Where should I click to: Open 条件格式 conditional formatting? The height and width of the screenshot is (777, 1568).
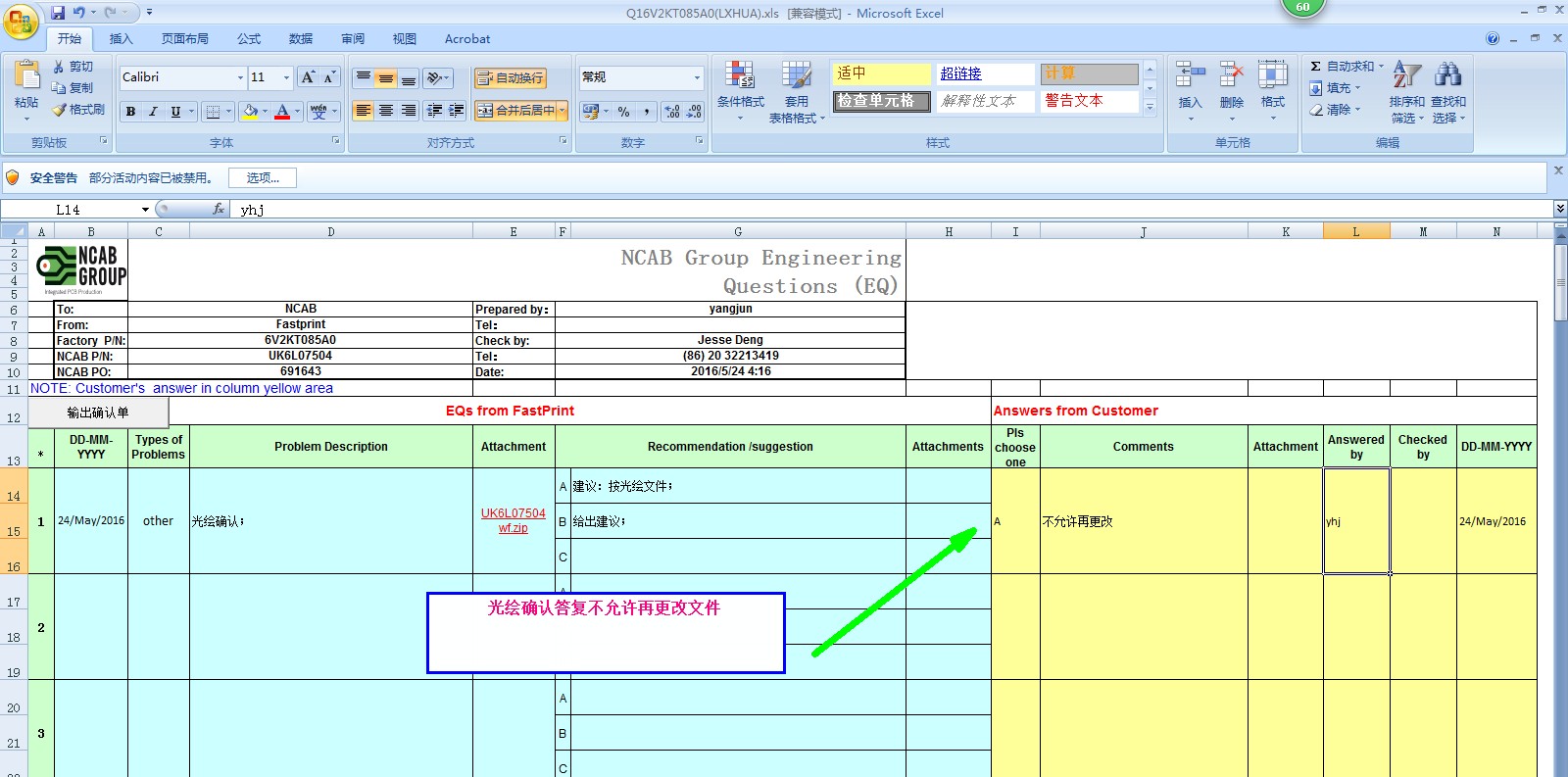(740, 91)
